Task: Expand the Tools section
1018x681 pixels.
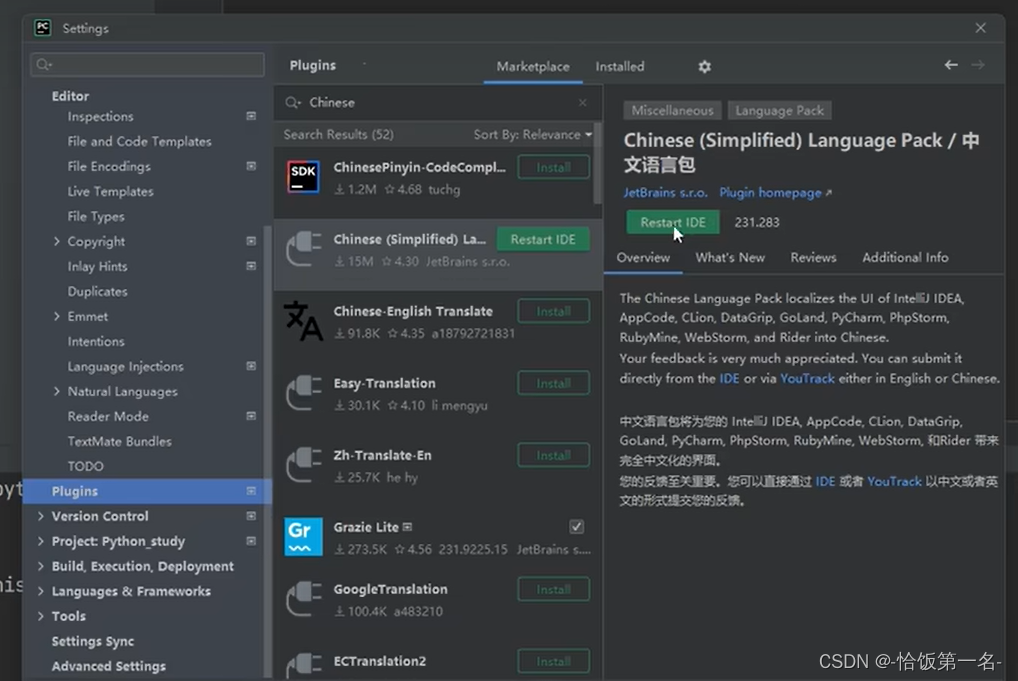Action: click(41, 616)
